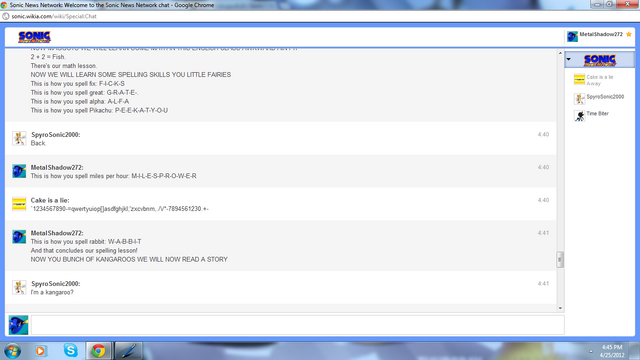
Task: Open Windows Media Player from taskbar
Action: point(40,351)
